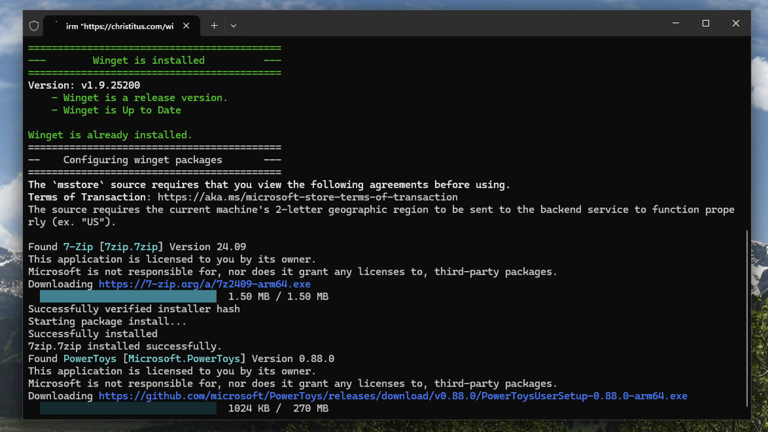
Task: Click the completed 7-Zip download progress bar
Action: tap(128, 297)
